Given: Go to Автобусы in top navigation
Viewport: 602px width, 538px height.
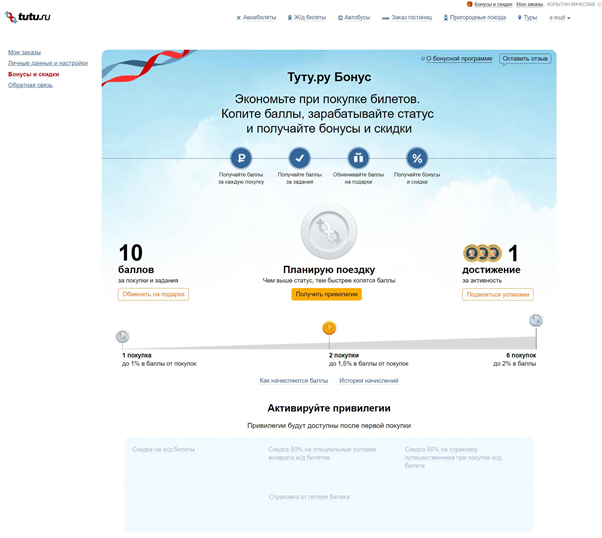Looking at the screenshot, I should (x=357, y=18).
